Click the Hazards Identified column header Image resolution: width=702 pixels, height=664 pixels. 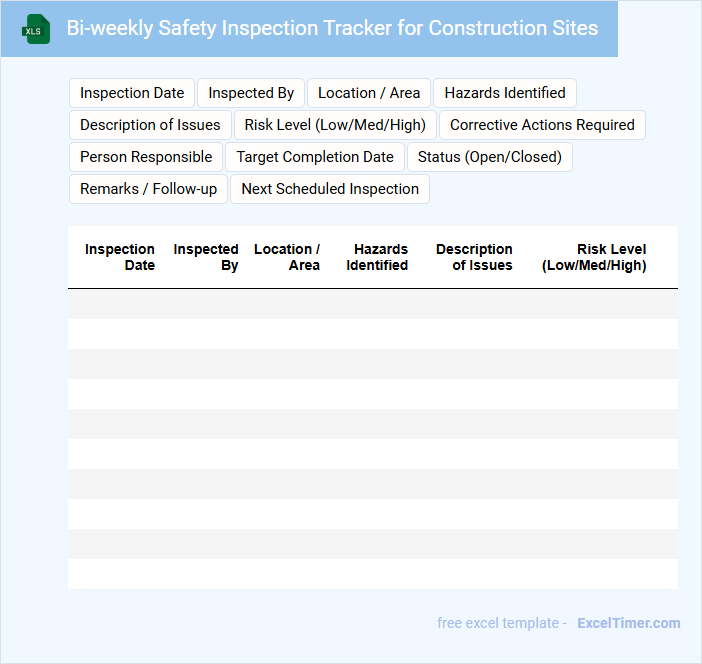[x=377, y=257]
